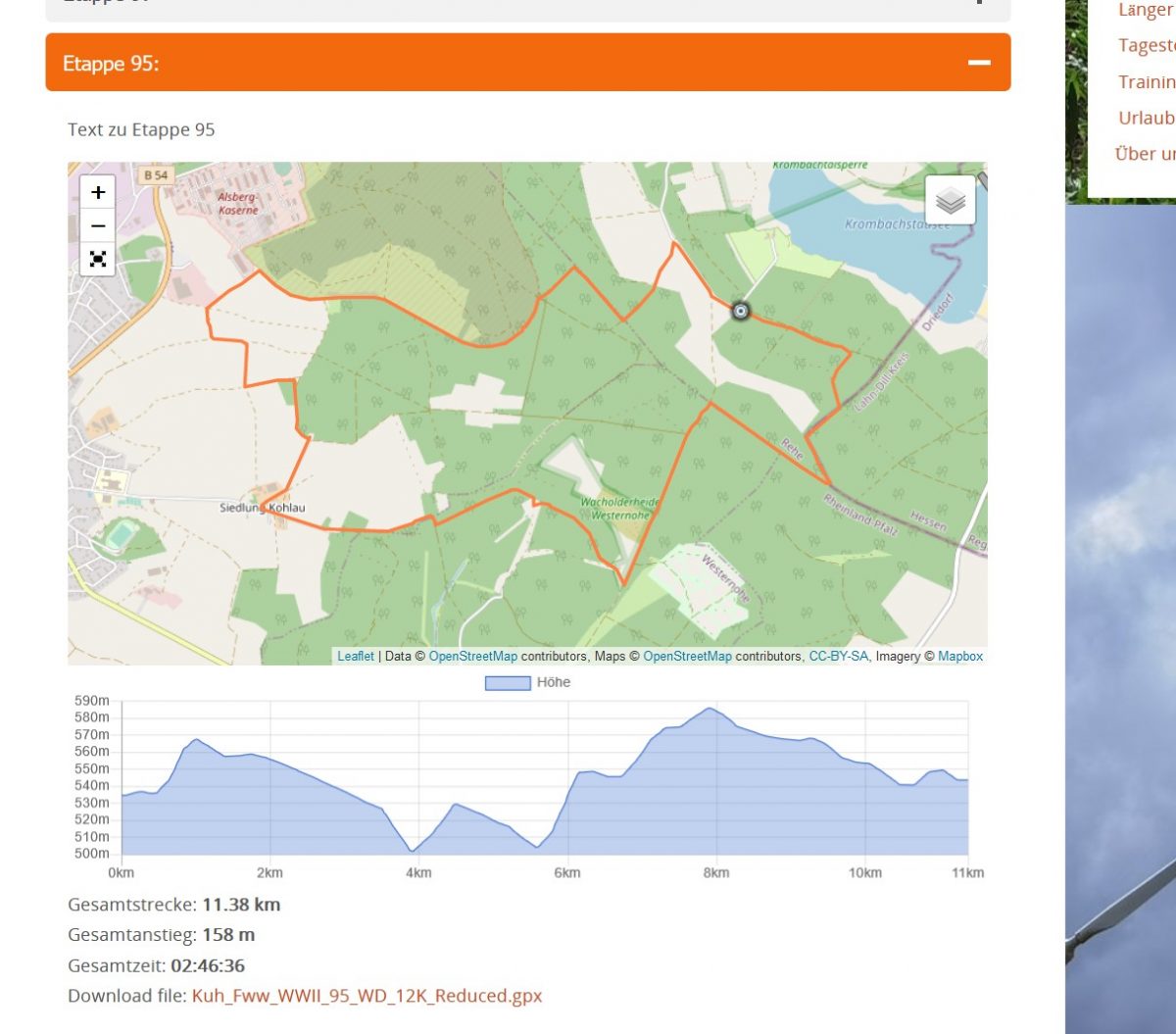The image size is (1176, 1034).
Task: Activate the map fullscreen control
Action: (97, 260)
